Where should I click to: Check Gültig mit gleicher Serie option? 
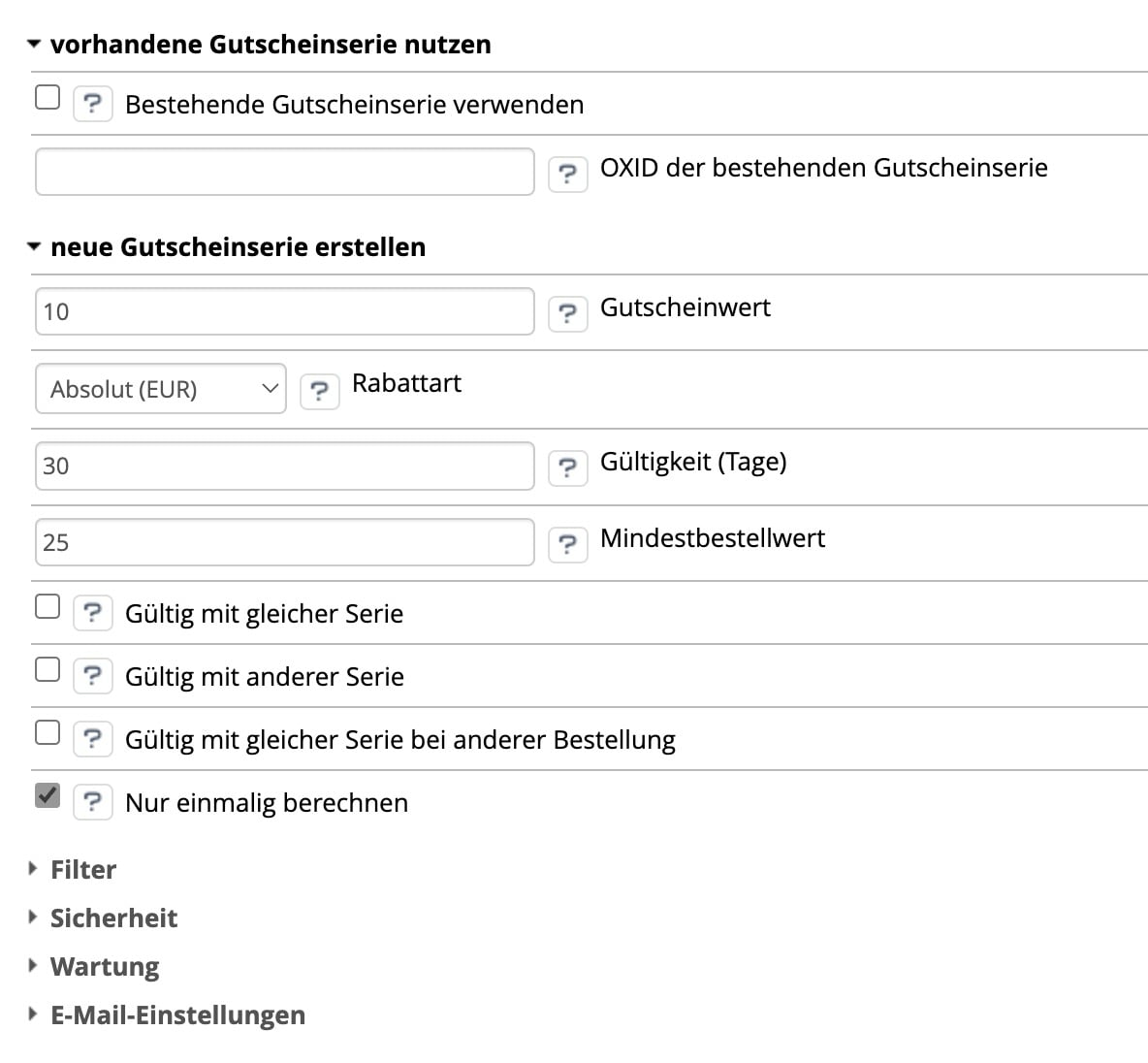click(48, 607)
